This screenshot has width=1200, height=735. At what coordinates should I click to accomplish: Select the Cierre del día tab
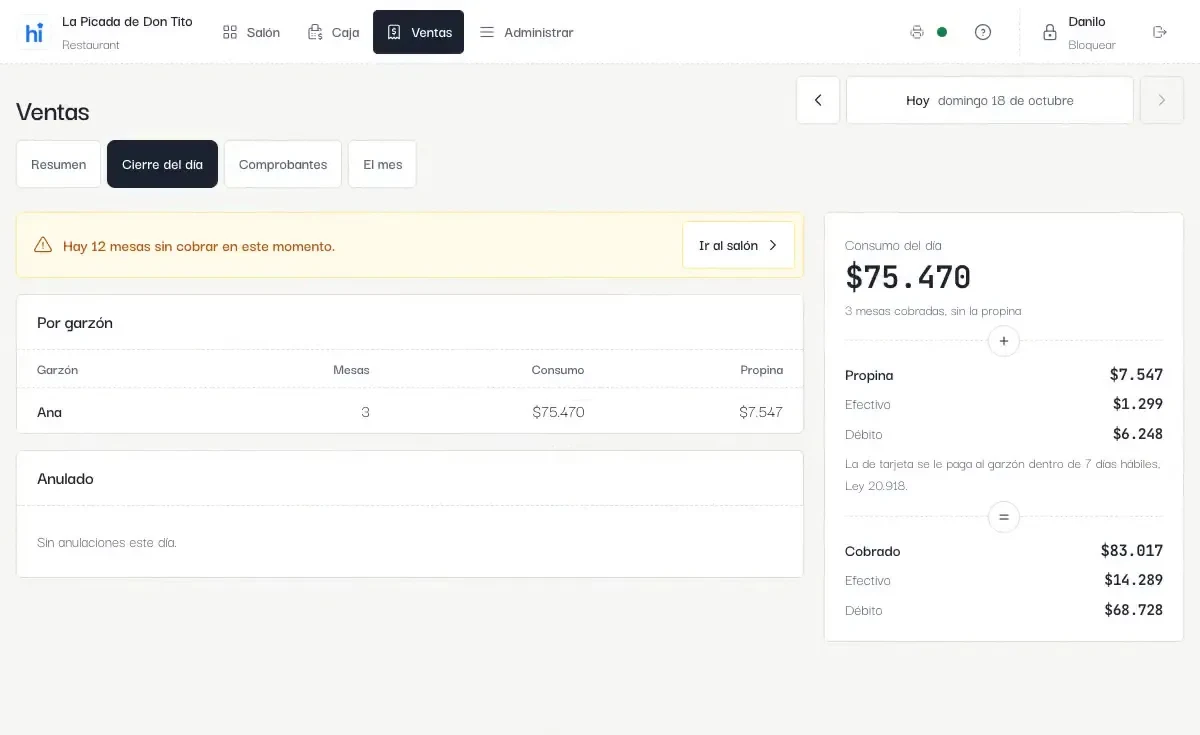tap(162, 164)
